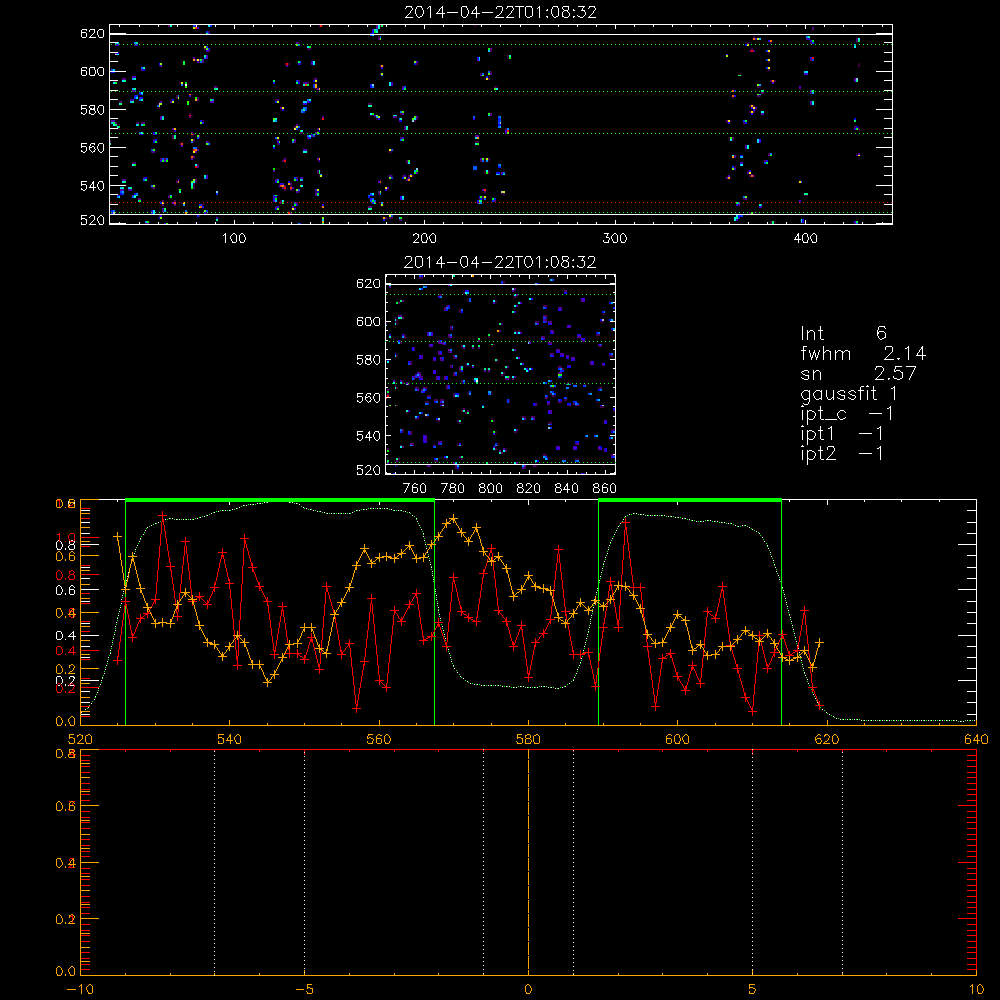Click the 640 label on profile plot x-axis

(x=976, y=739)
